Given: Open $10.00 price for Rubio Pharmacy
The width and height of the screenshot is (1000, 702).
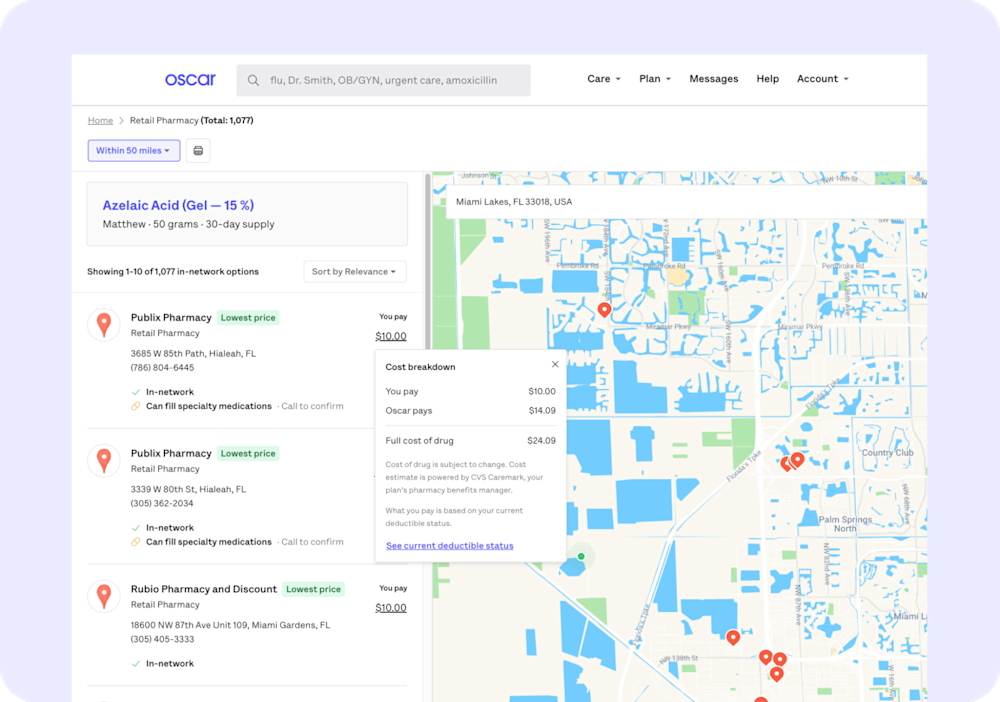Looking at the screenshot, I should coord(391,608).
